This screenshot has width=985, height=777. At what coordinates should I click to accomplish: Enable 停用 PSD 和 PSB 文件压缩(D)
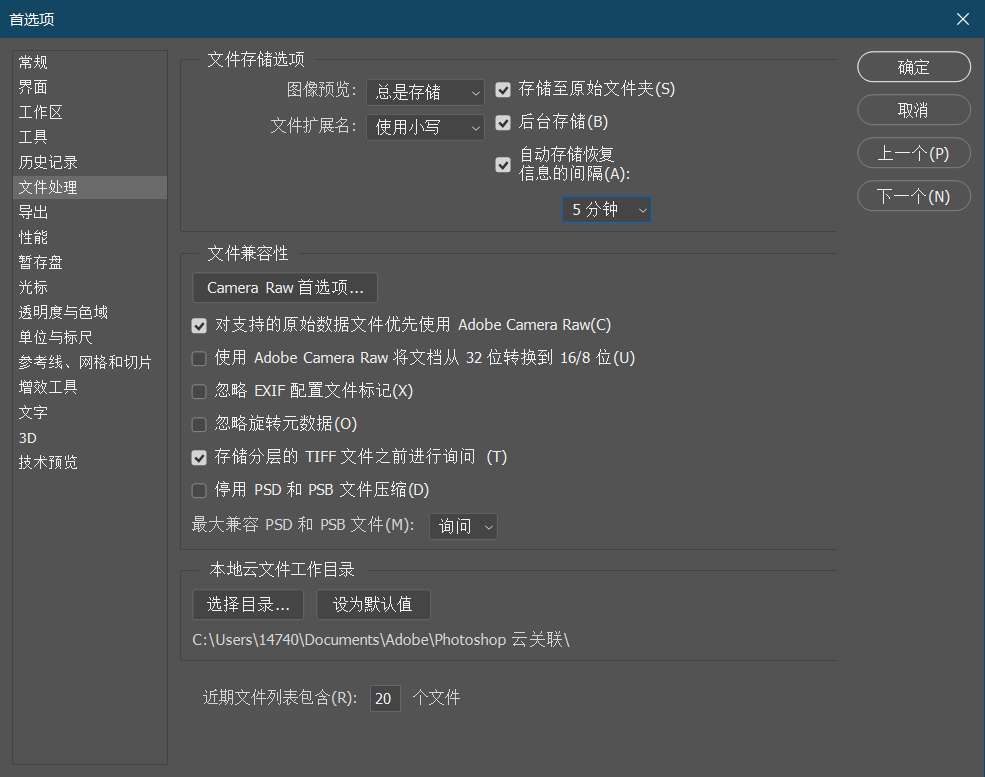coord(199,491)
